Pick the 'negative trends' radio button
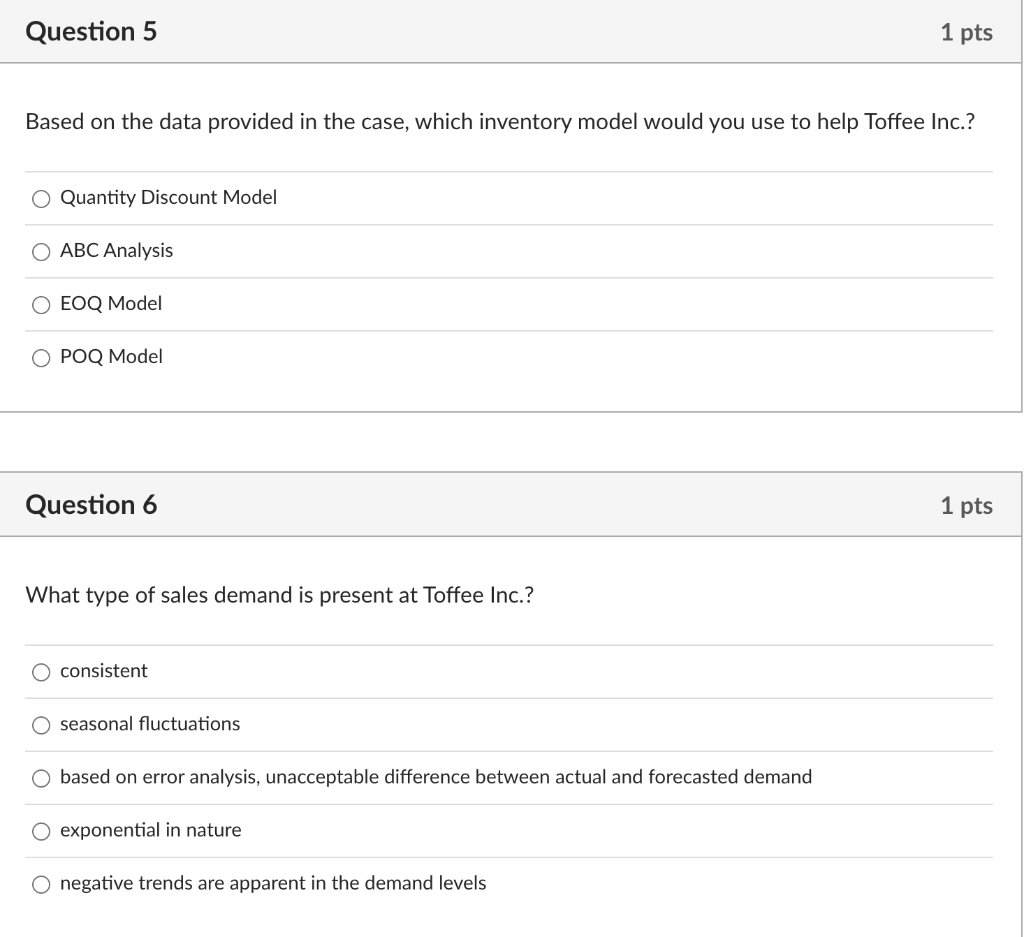The width and height of the screenshot is (1024, 937). click(x=41, y=885)
